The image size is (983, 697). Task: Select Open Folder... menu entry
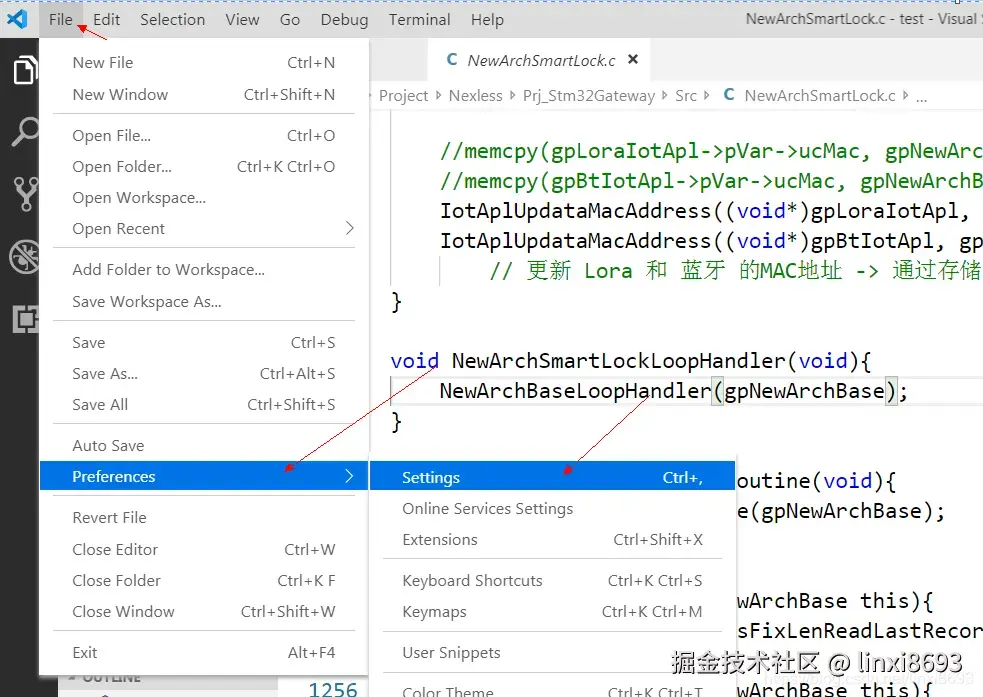click(x=204, y=167)
